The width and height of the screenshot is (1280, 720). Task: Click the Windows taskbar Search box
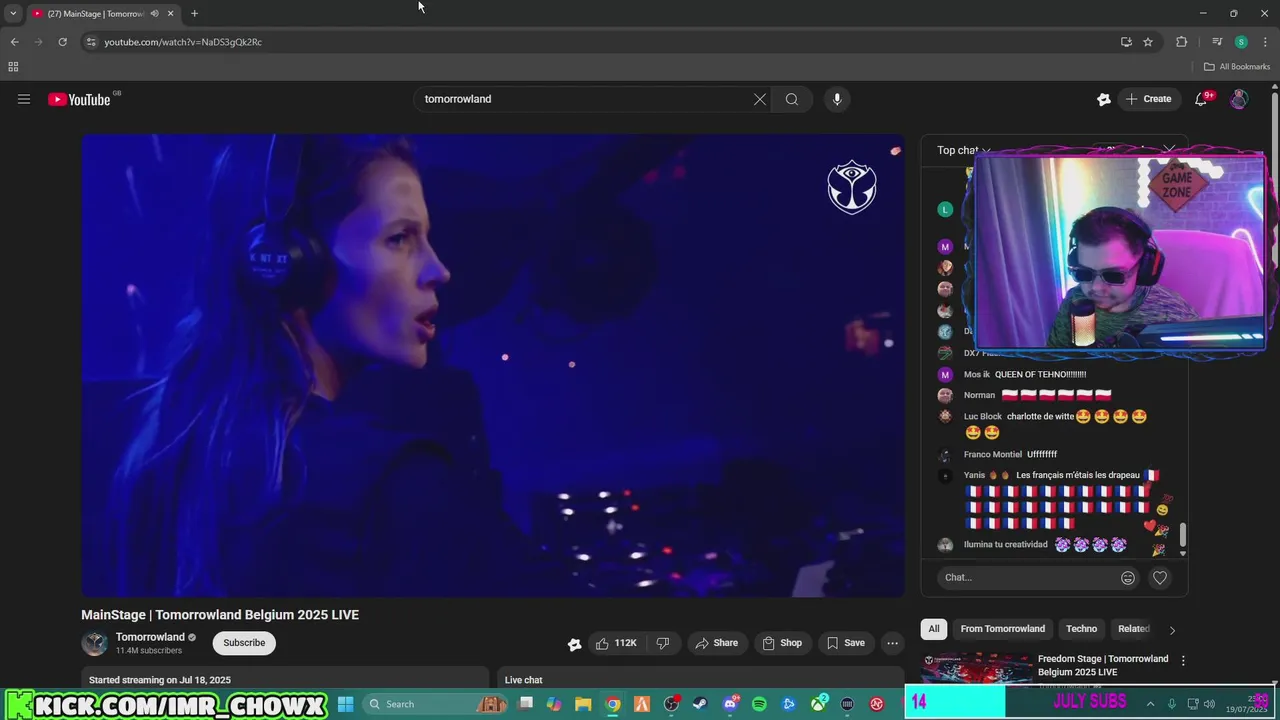point(436,704)
